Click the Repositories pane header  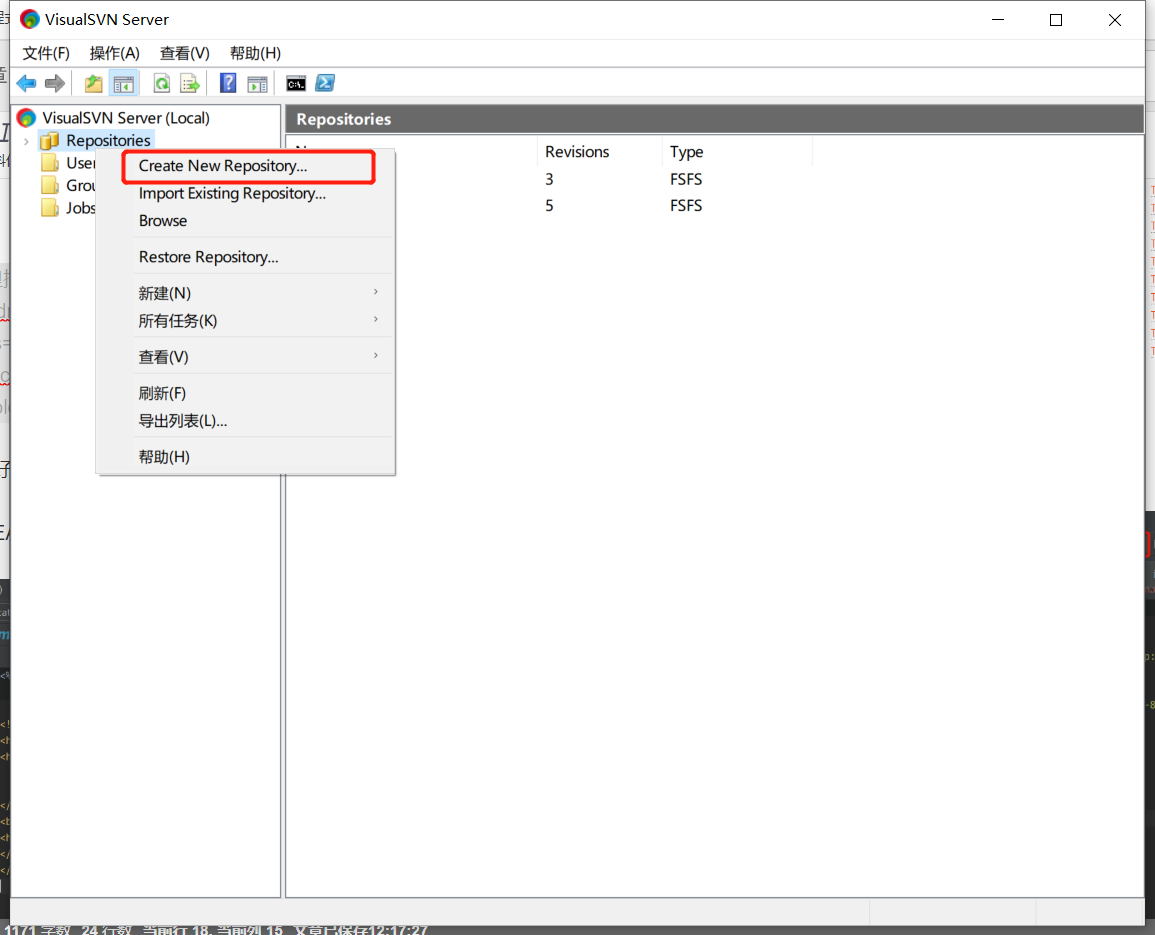tap(715, 119)
